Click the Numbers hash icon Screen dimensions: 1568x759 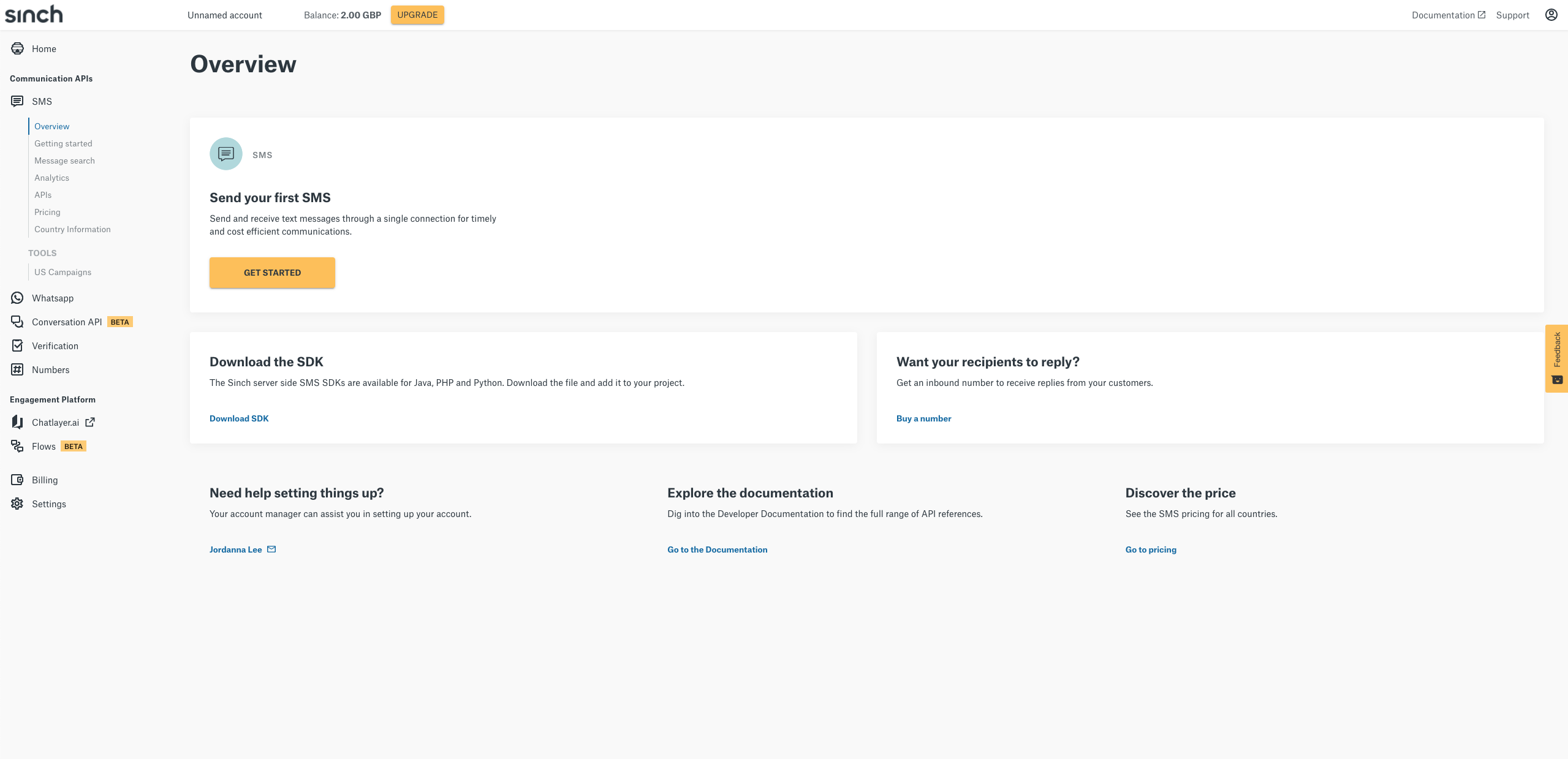(x=17, y=369)
